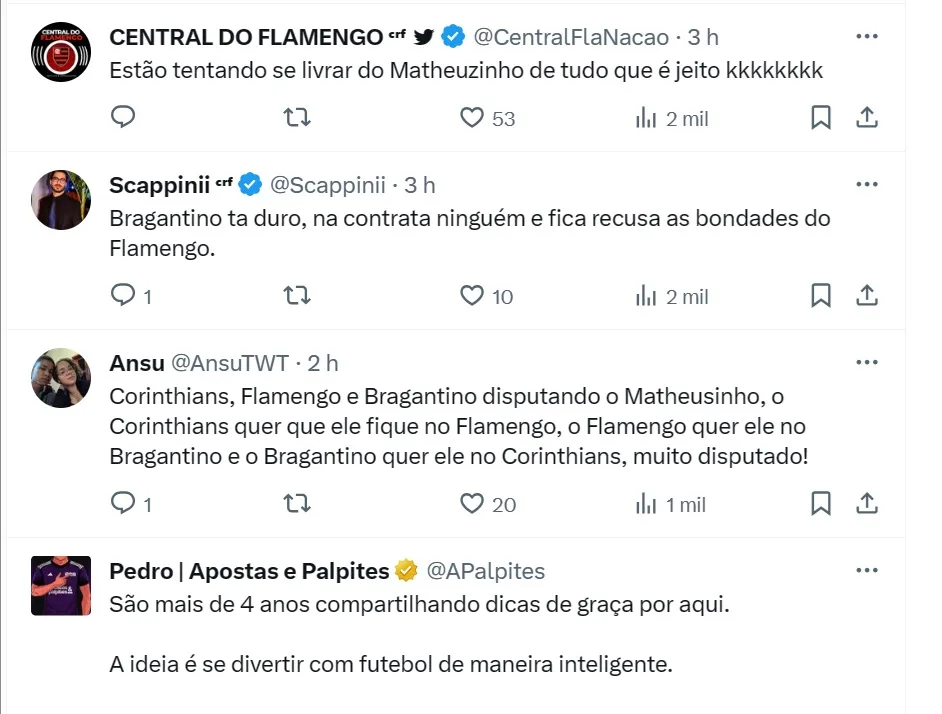Screen dimensions: 942x714
Task: Retweet the CENTRAL DO FLAMENGO post
Action: (x=297, y=118)
